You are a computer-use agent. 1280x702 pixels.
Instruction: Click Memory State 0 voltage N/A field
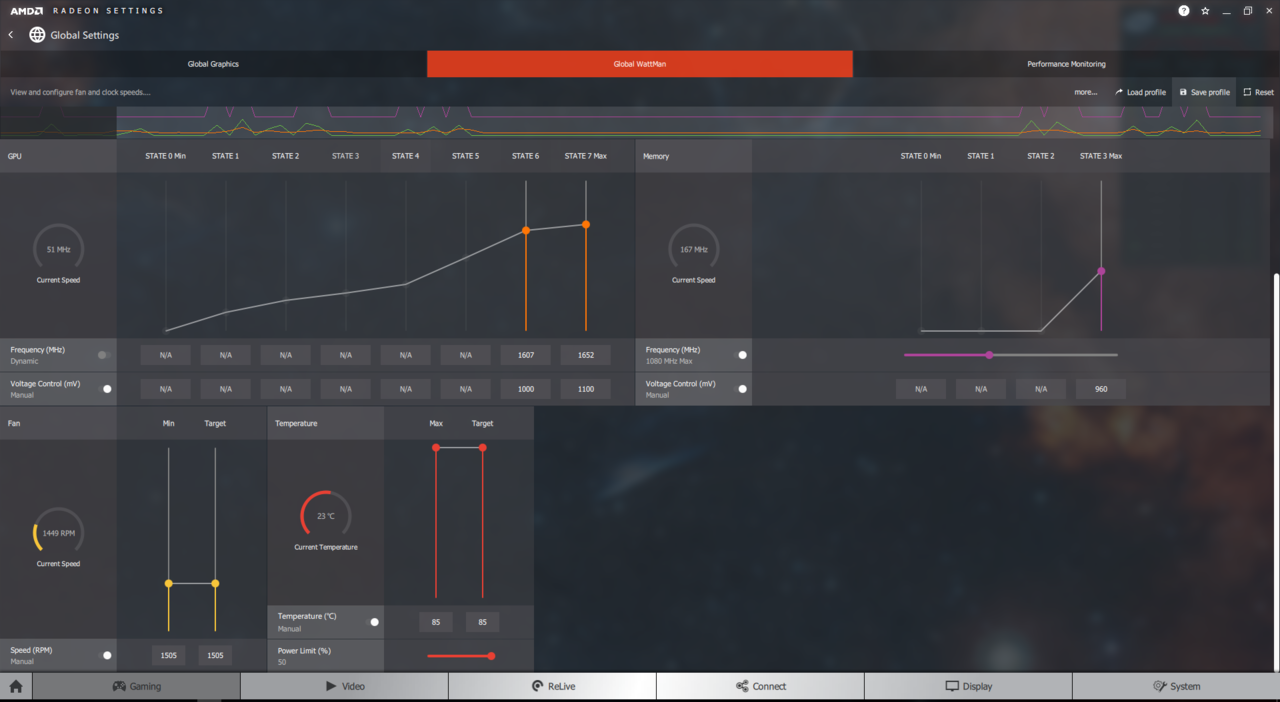tap(921, 389)
